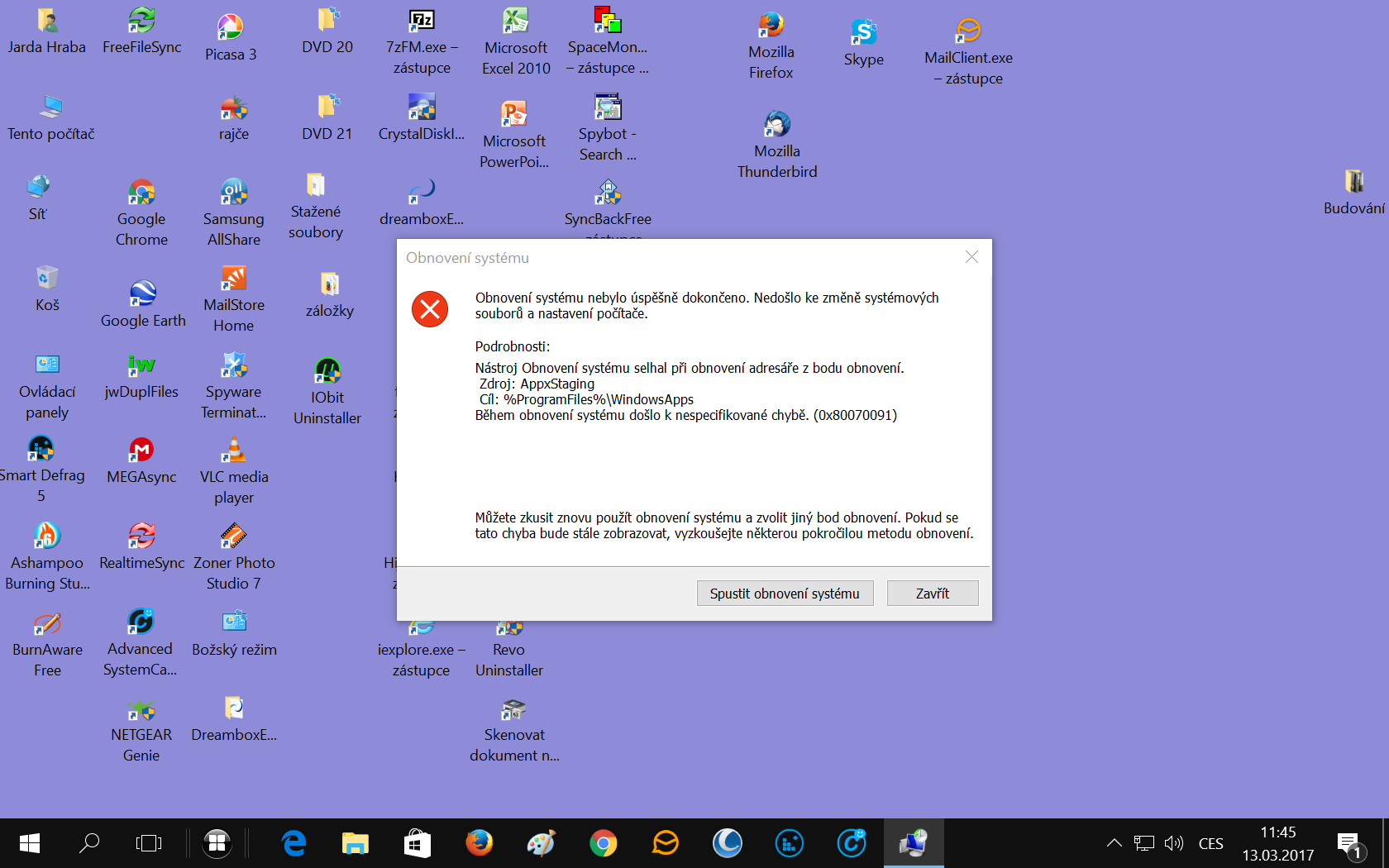Click the 'Spustit obnovení systému' button
This screenshot has height=868, width=1389.
pyautogui.click(x=785, y=593)
